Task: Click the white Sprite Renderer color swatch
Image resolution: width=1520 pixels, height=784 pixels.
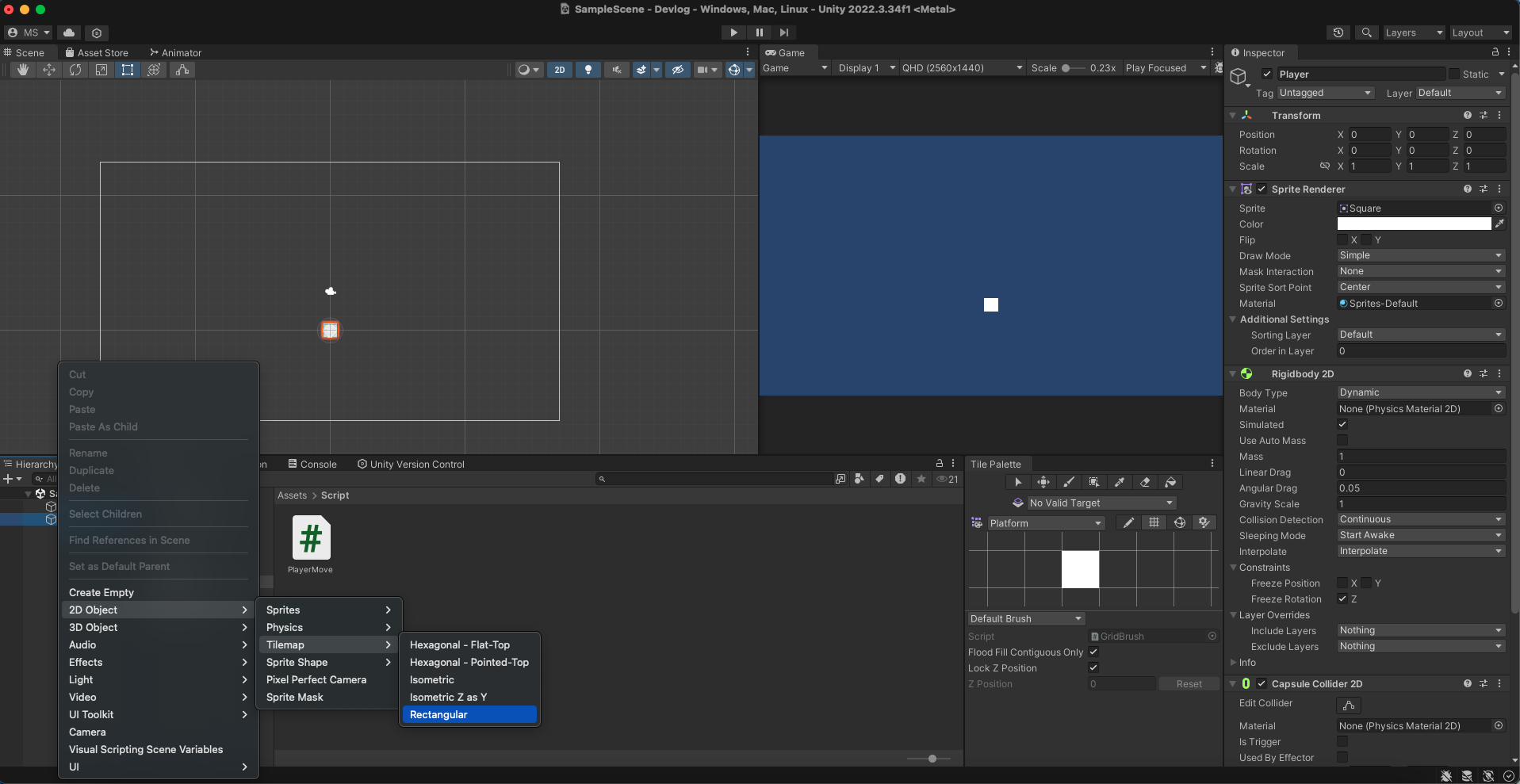Action: coord(1413,224)
